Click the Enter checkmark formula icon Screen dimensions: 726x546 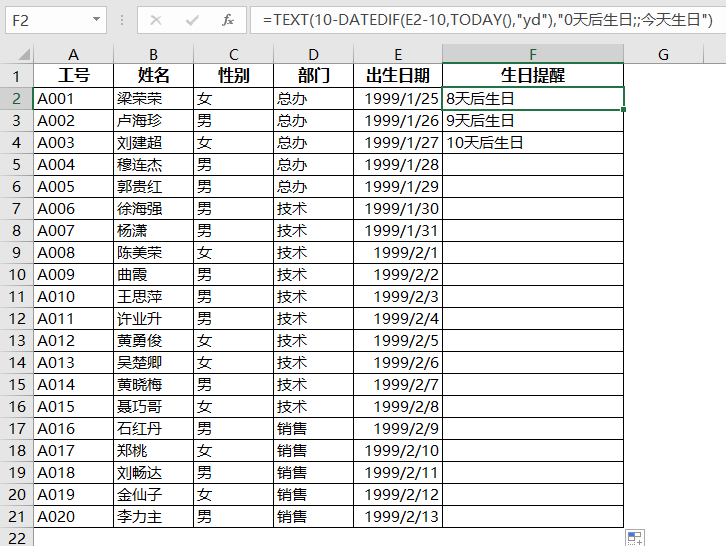(192, 20)
